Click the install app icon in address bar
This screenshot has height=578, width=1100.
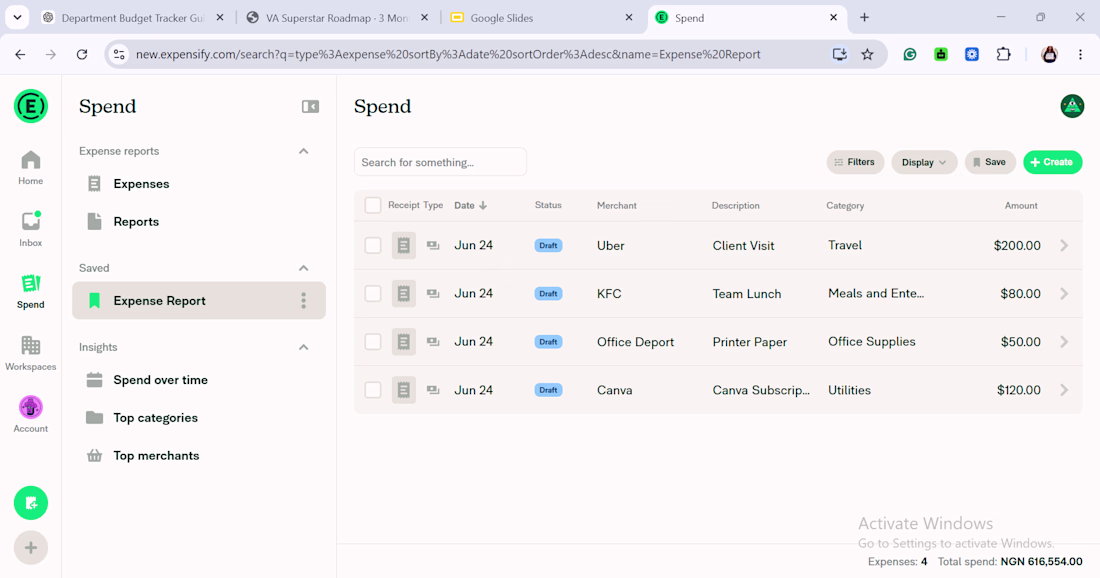[x=840, y=54]
